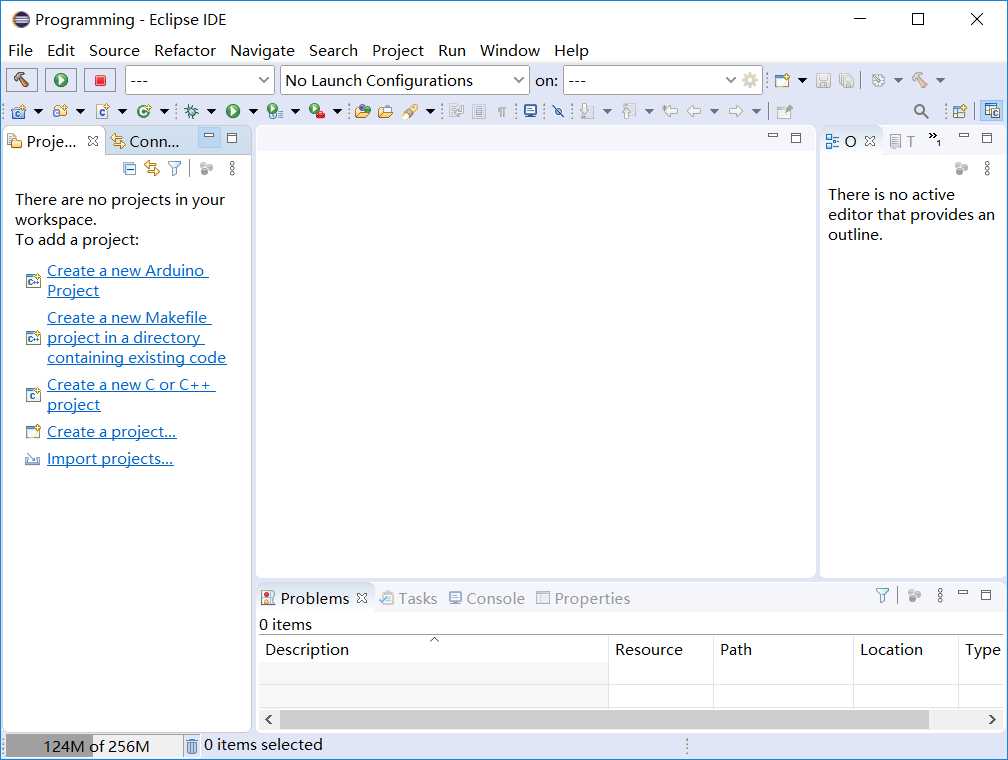Click the Resource column header
The height and width of the screenshot is (760, 1008).
point(661,649)
